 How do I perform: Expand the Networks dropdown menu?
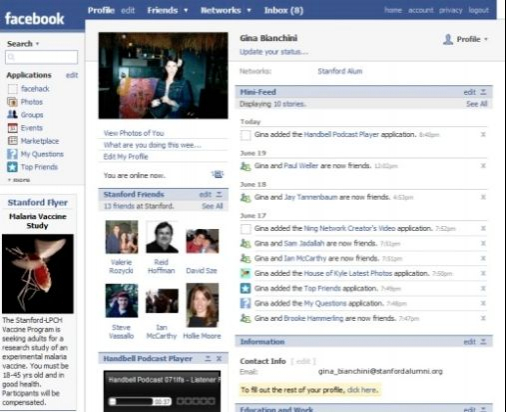pos(249,10)
